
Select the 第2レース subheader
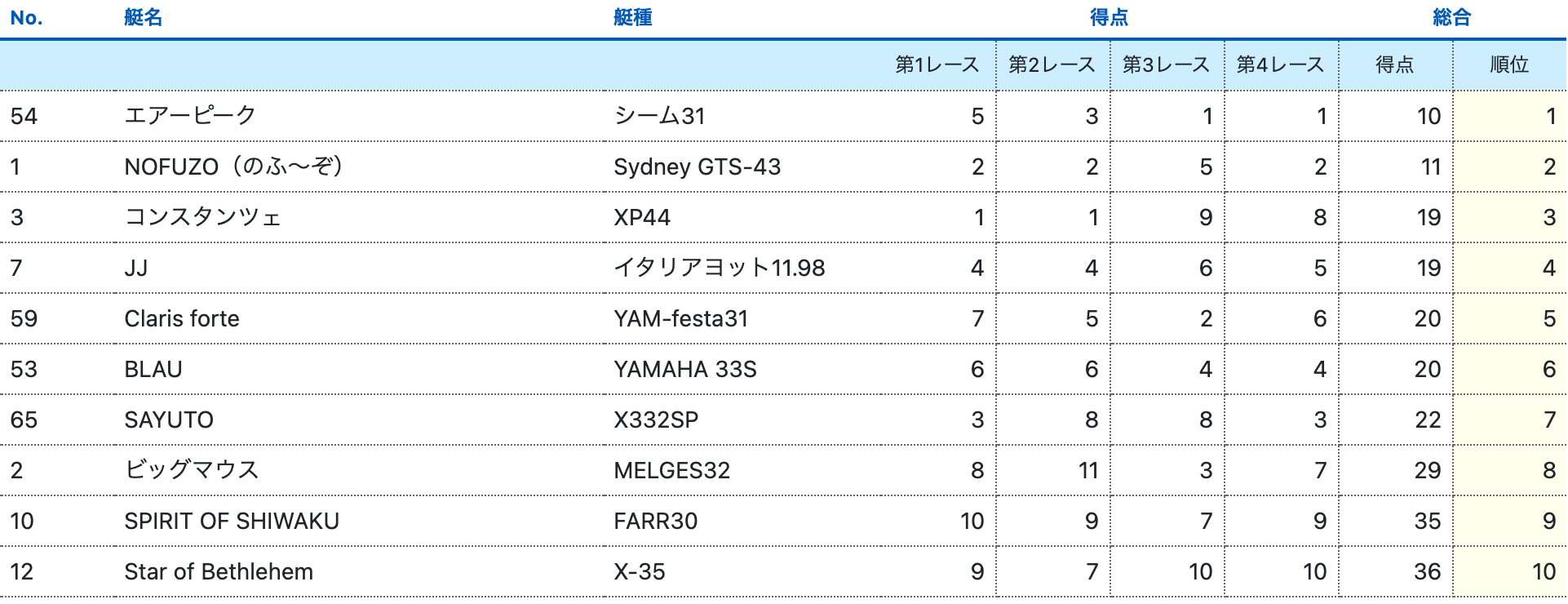coord(1052,64)
